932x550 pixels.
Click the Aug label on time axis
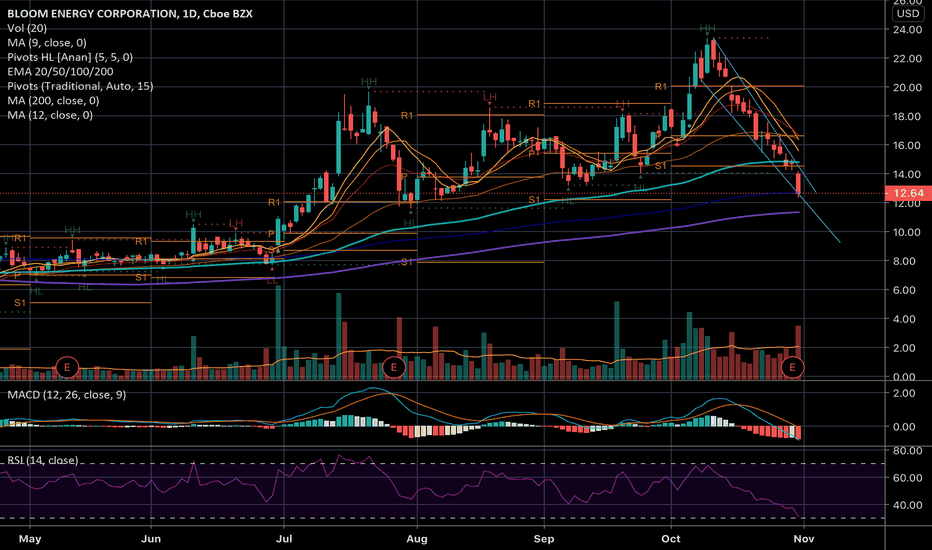pyautogui.click(x=417, y=539)
